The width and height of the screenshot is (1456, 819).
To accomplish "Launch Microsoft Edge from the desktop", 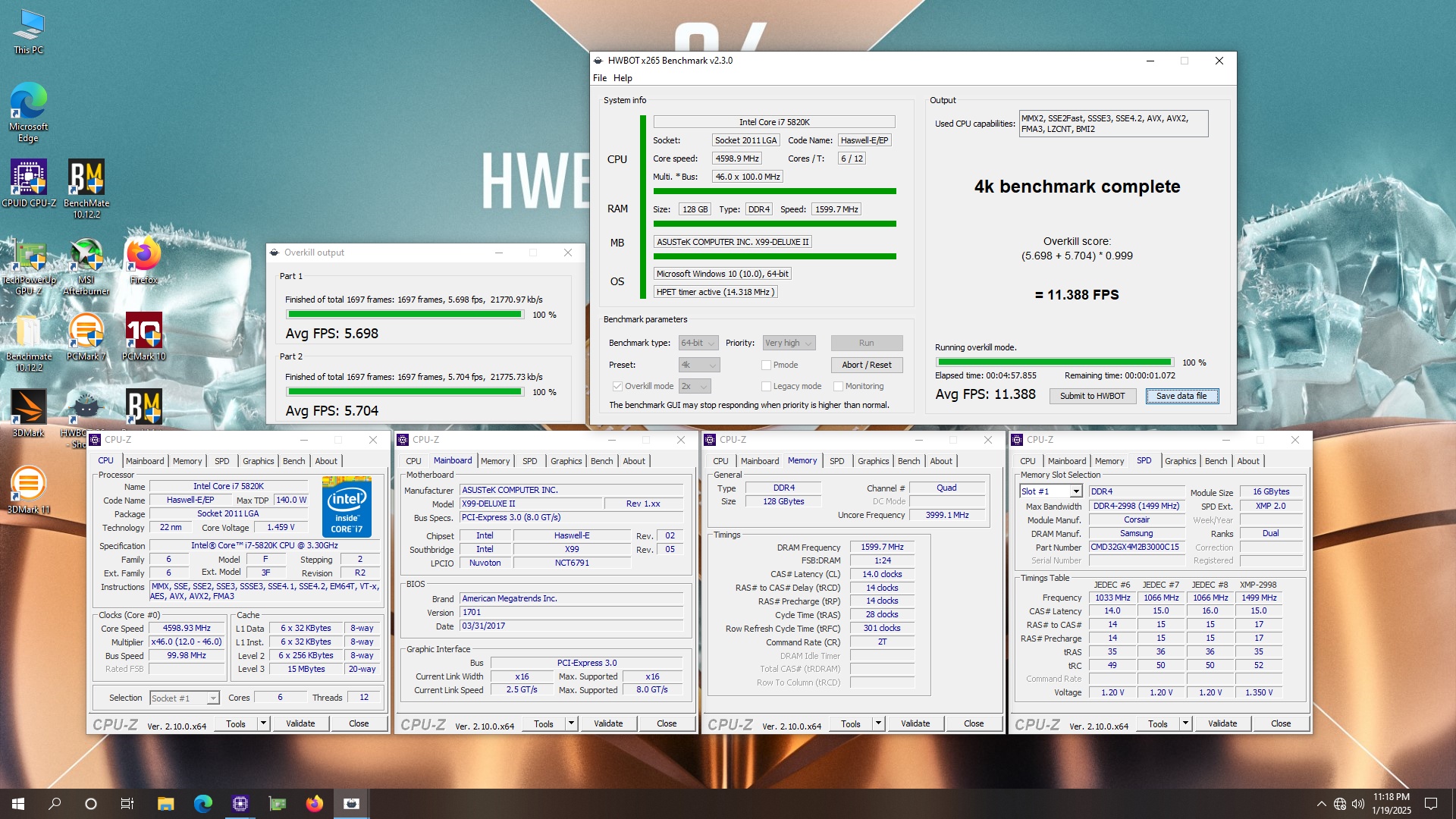I will (x=29, y=111).
